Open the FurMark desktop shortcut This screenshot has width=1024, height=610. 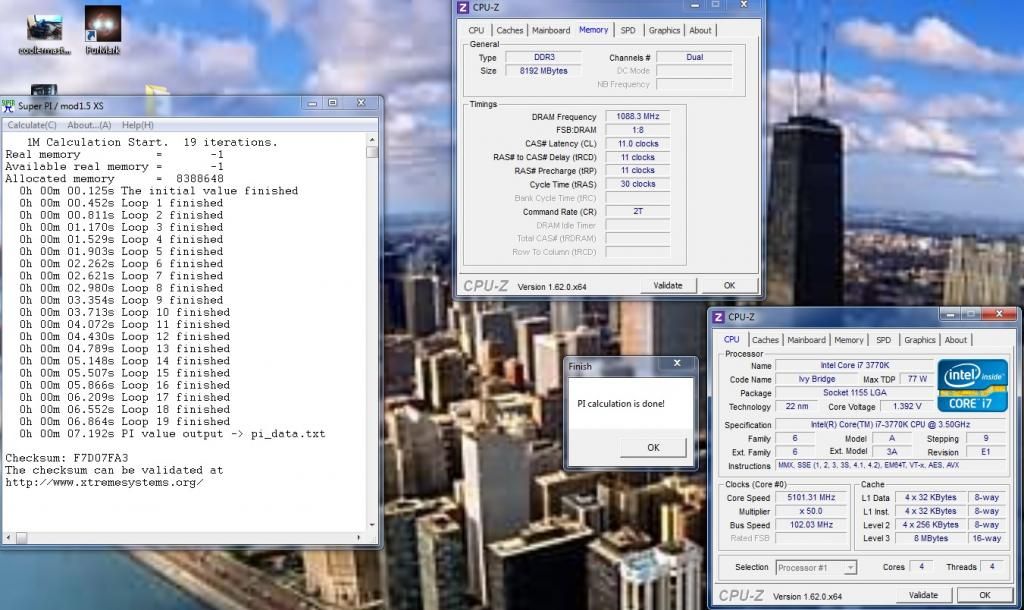click(102, 26)
